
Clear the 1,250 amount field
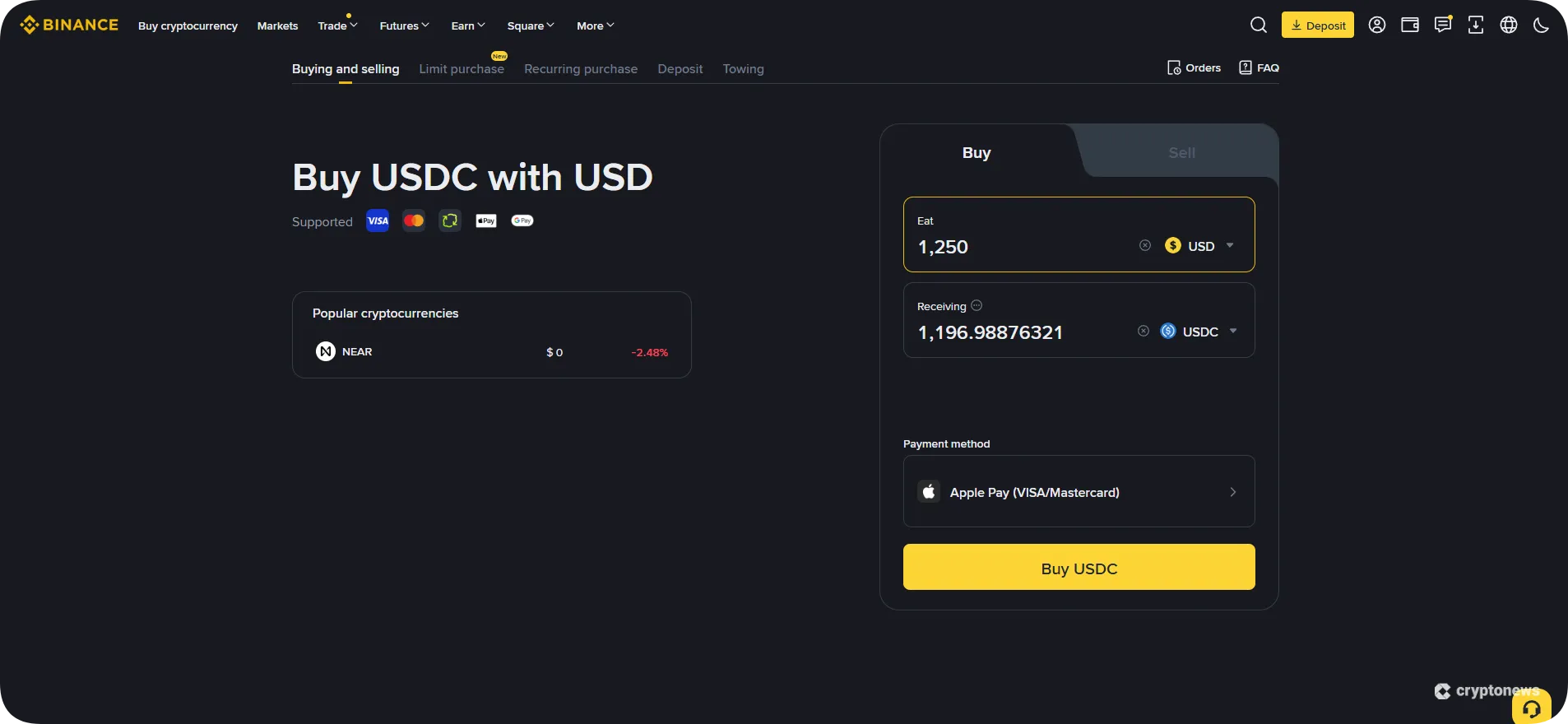1145,245
